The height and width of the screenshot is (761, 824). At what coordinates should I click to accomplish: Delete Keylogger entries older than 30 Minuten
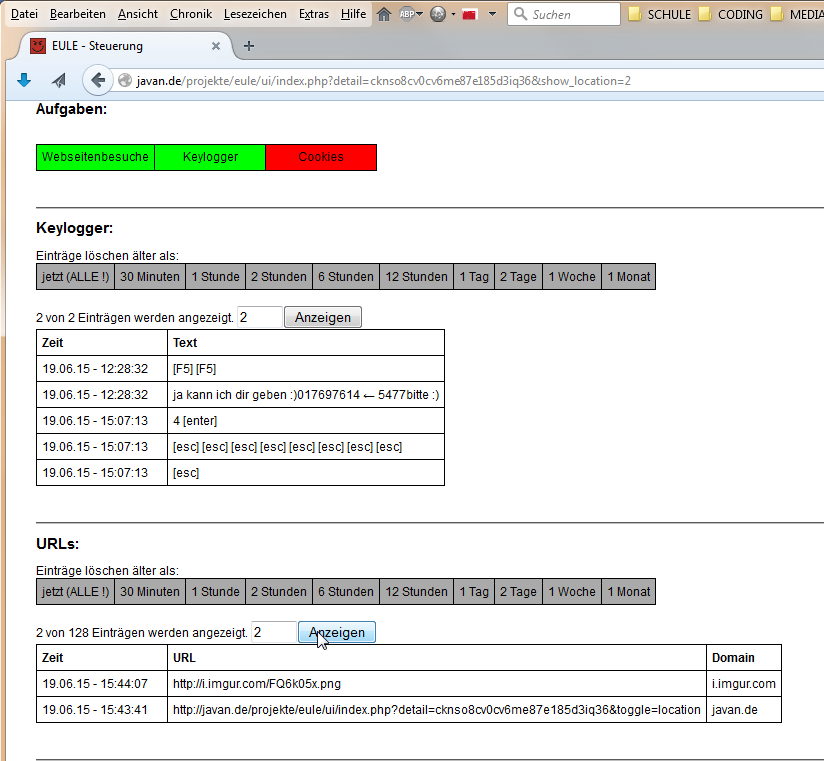click(150, 276)
